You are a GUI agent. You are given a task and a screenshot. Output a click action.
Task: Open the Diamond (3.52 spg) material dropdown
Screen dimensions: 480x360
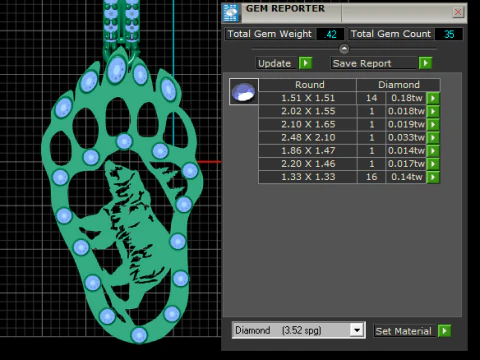357,330
